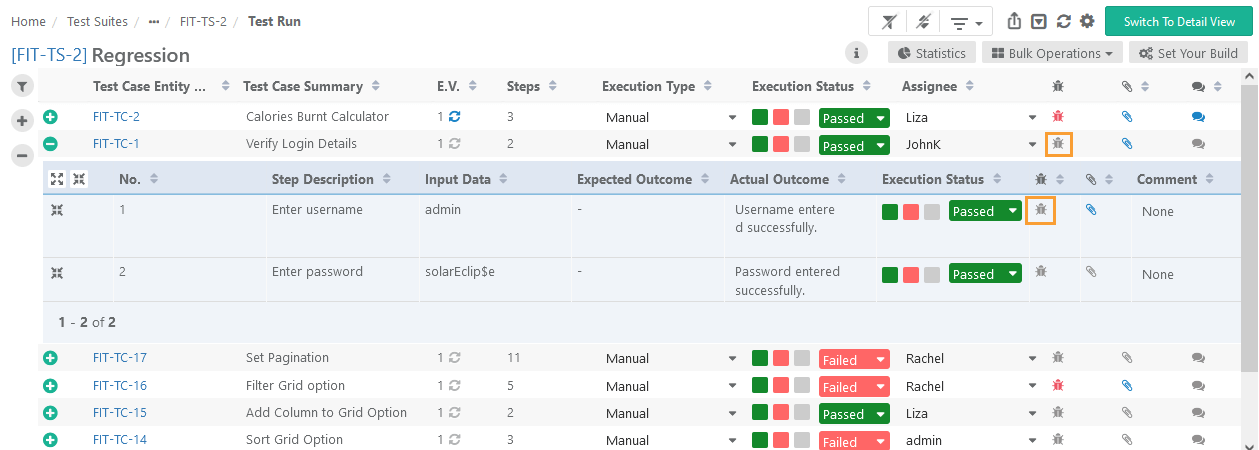The height and width of the screenshot is (450, 1259).
Task: Open Failed status dropdown for FIT-TC-16
Action: point(853,387)
